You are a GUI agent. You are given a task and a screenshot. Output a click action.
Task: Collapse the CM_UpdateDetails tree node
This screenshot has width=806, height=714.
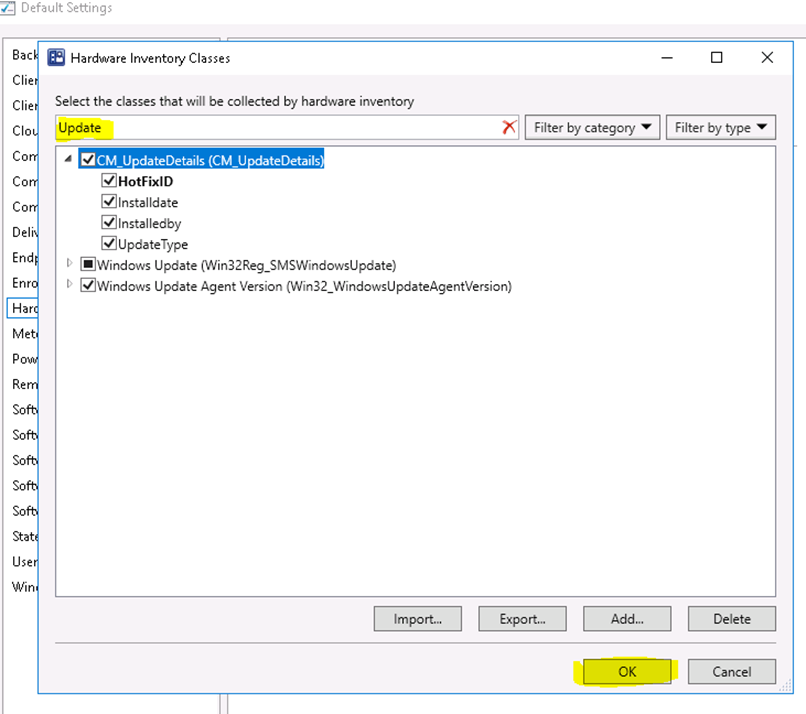coord(68,159)
